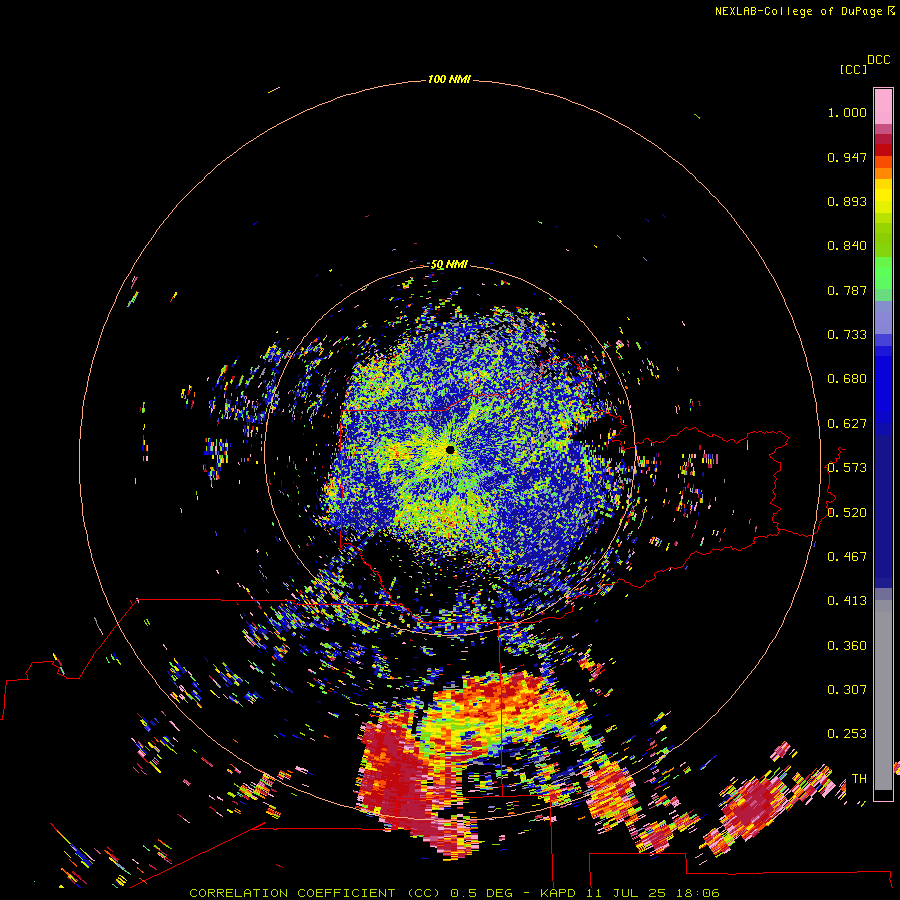Click the 50 NMI range ring label
Image resolution: width=900 pixels, height=900 pixels.
click(x=449, y=264)
